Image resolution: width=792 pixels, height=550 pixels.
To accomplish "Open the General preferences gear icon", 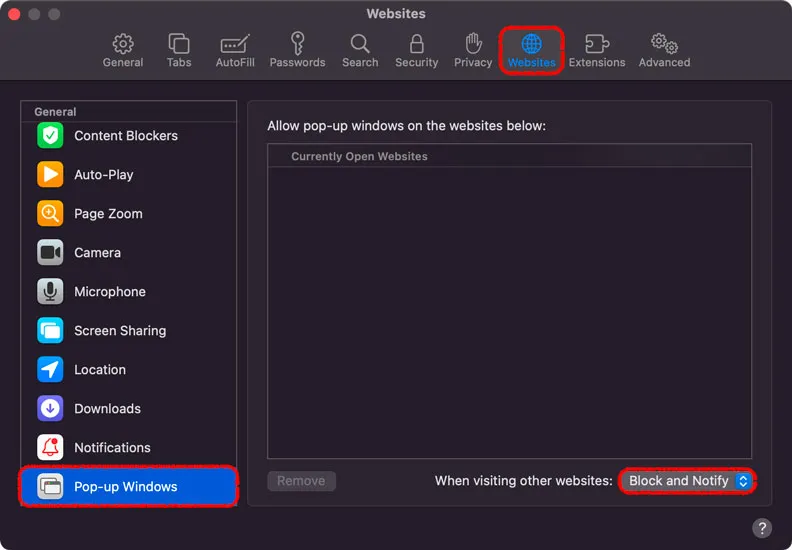I will click(123, 51).
